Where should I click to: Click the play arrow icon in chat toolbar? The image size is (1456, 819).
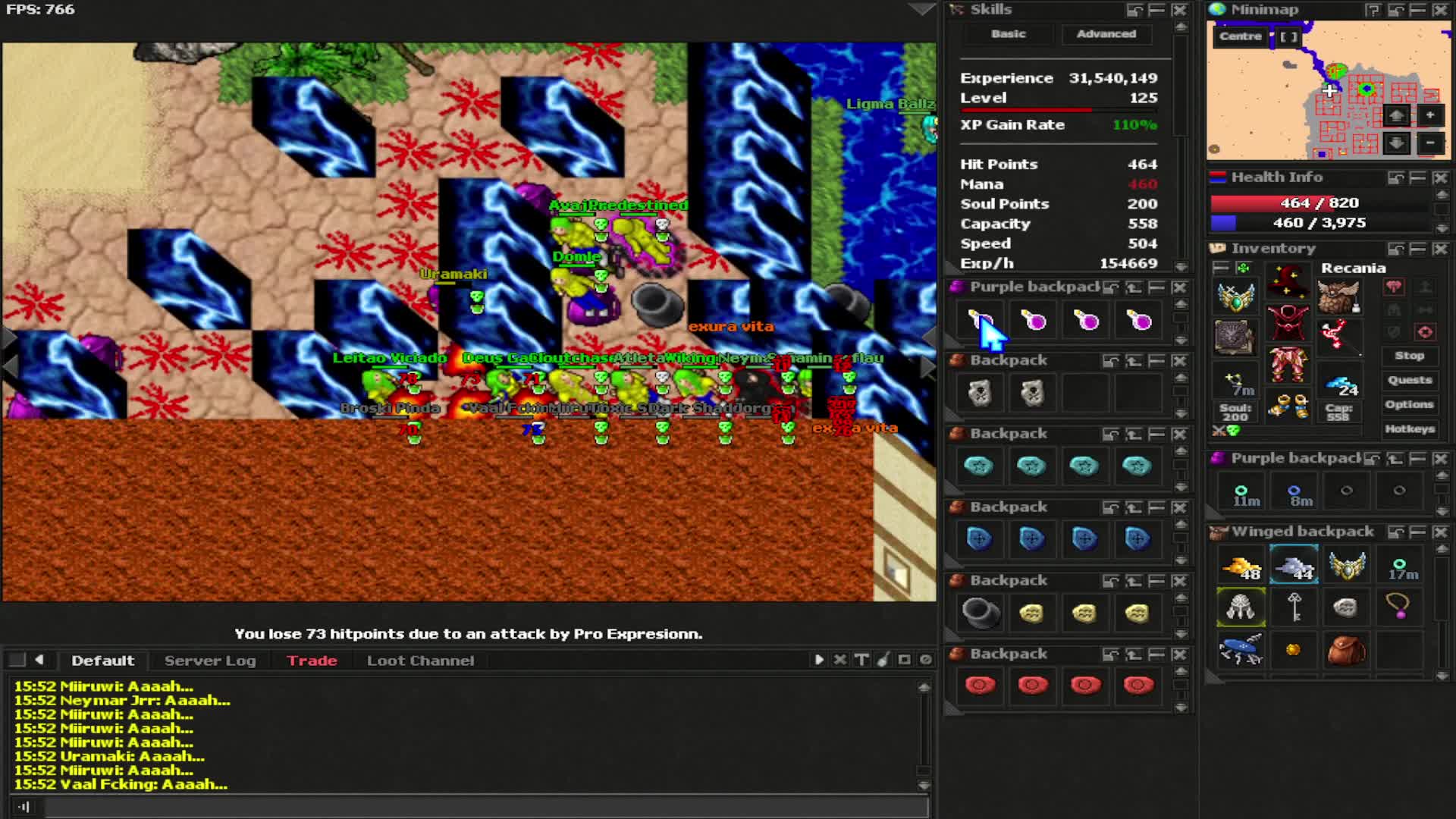pos(819,660)
